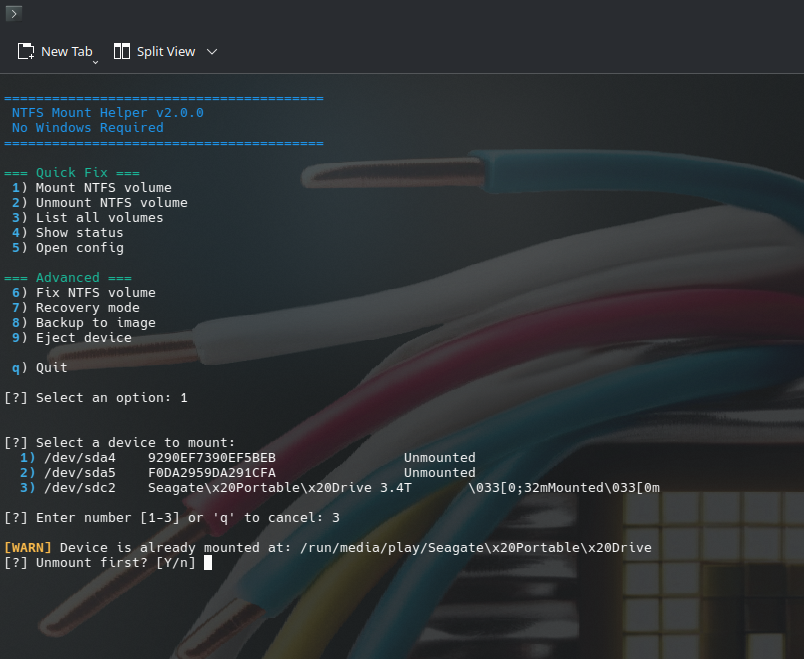The image size is (804, 659).
Task: Click the [WARN] already mounted message
Action: click(x=330, y=547)
